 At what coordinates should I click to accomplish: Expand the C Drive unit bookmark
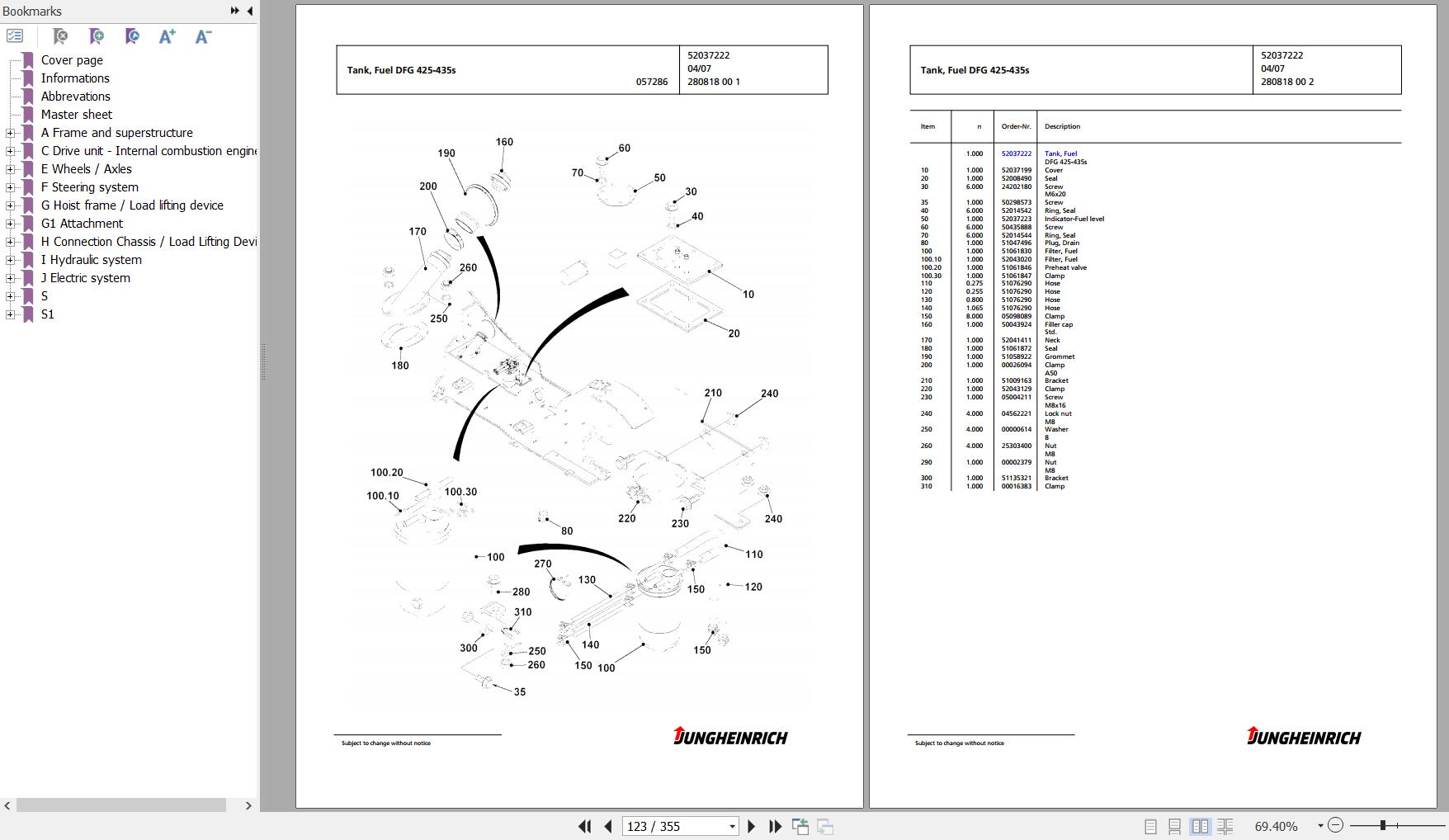click(x=10, y=151)
